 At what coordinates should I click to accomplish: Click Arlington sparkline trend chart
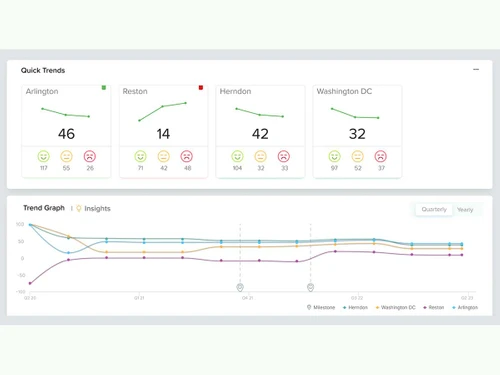(x=65, y=112)
